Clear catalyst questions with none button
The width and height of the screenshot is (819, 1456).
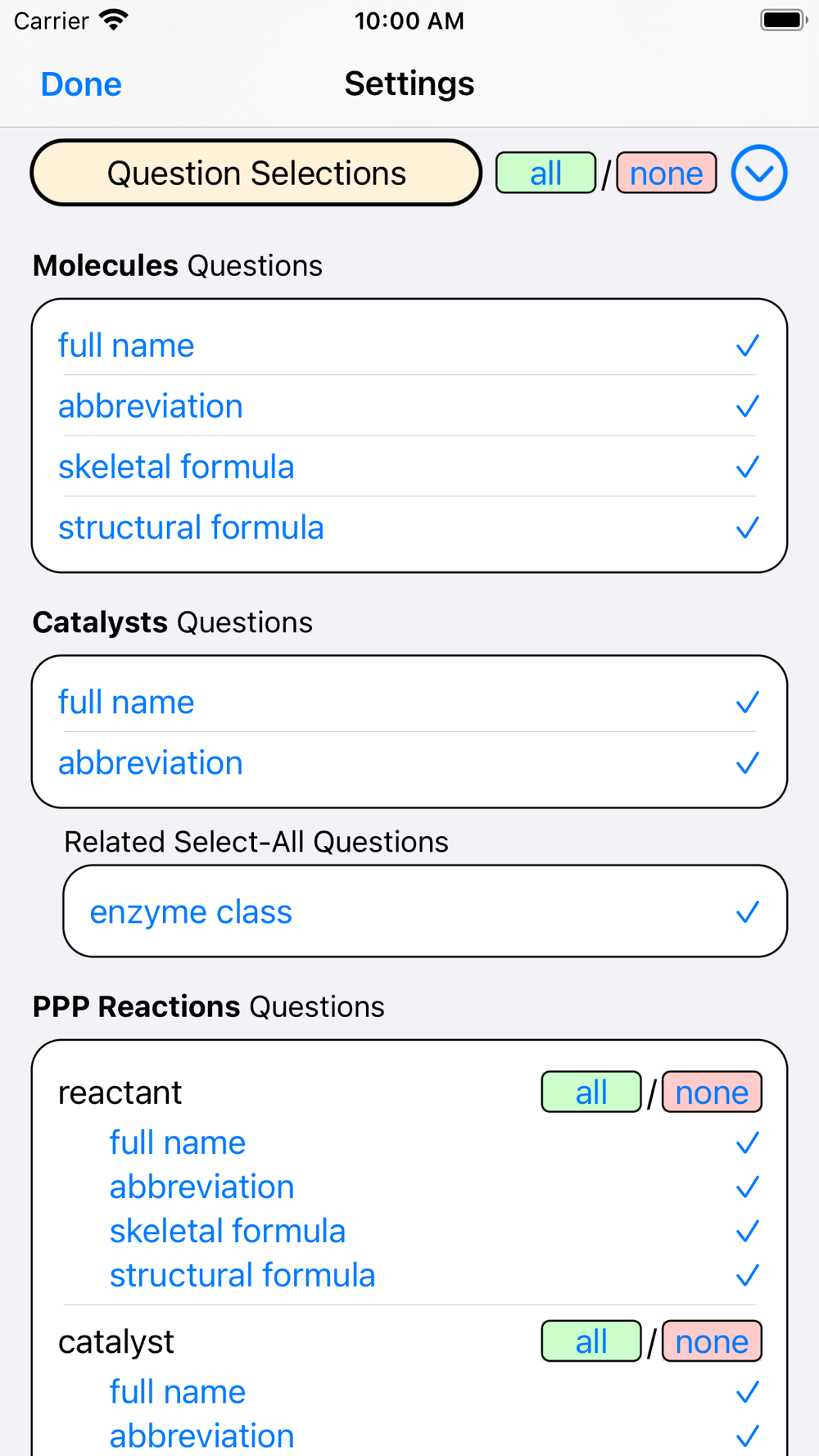point(712,1341)
